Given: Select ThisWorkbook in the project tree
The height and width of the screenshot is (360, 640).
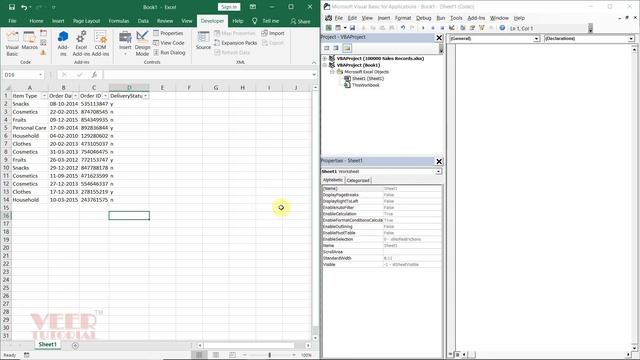Looking at the screenshot, I should click(x=365, y=85).
